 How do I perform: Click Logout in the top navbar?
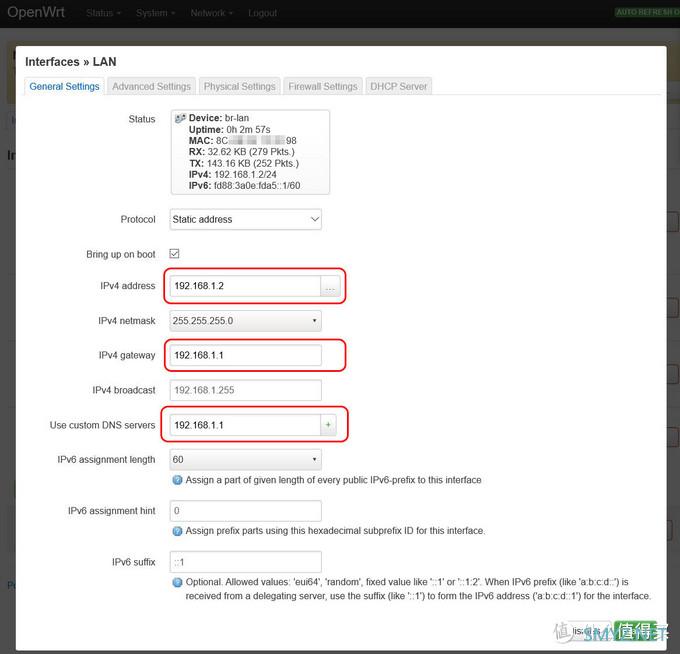click(262, 13)
